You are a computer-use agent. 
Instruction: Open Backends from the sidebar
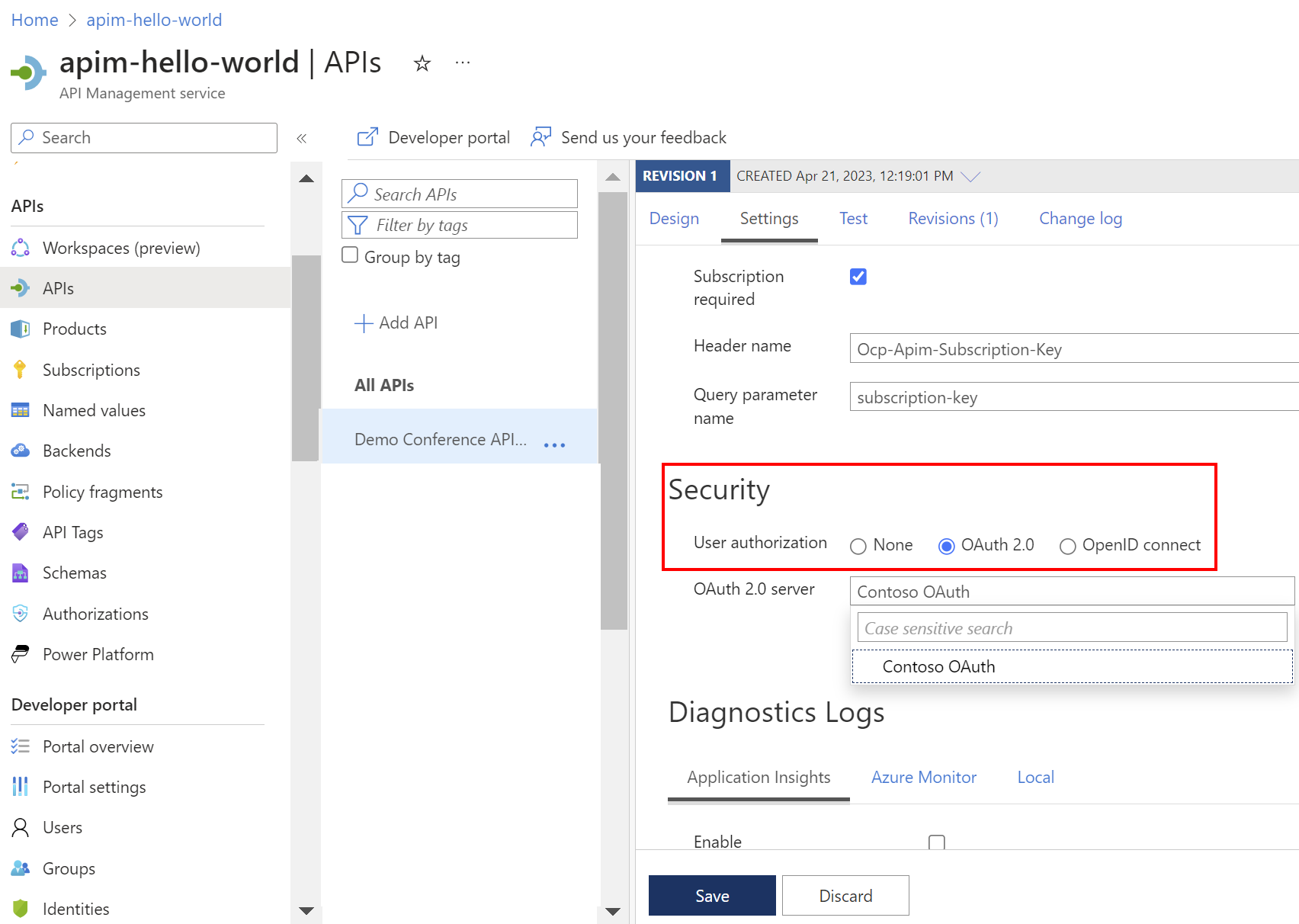point(76,451)
